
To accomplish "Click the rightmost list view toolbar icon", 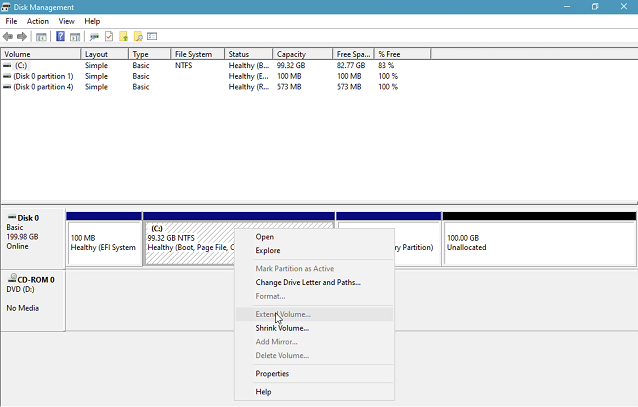I will pos(153,37).
